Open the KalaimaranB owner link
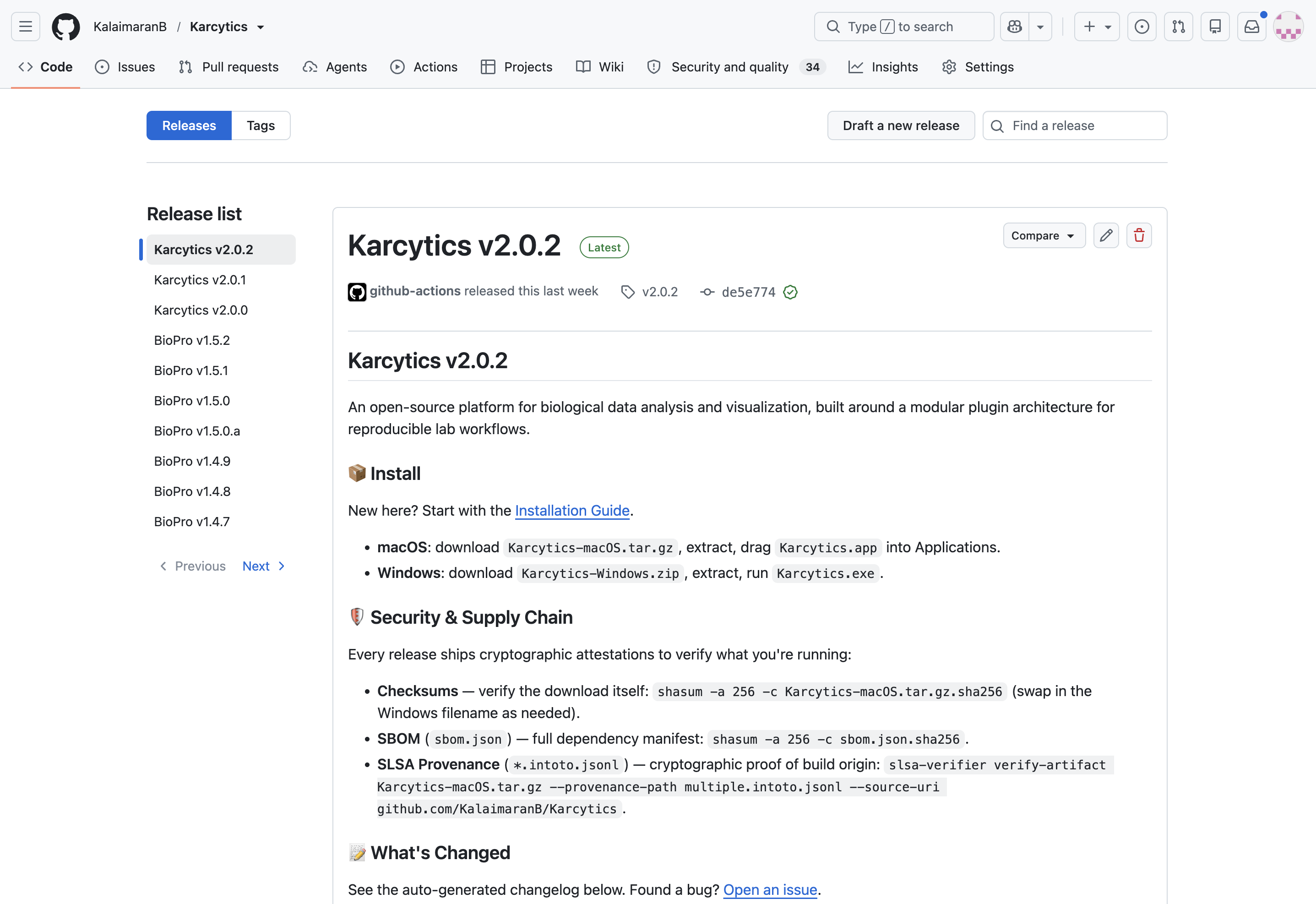The height and width of the screenshot is (904, 1316). [x=130, y=27]
